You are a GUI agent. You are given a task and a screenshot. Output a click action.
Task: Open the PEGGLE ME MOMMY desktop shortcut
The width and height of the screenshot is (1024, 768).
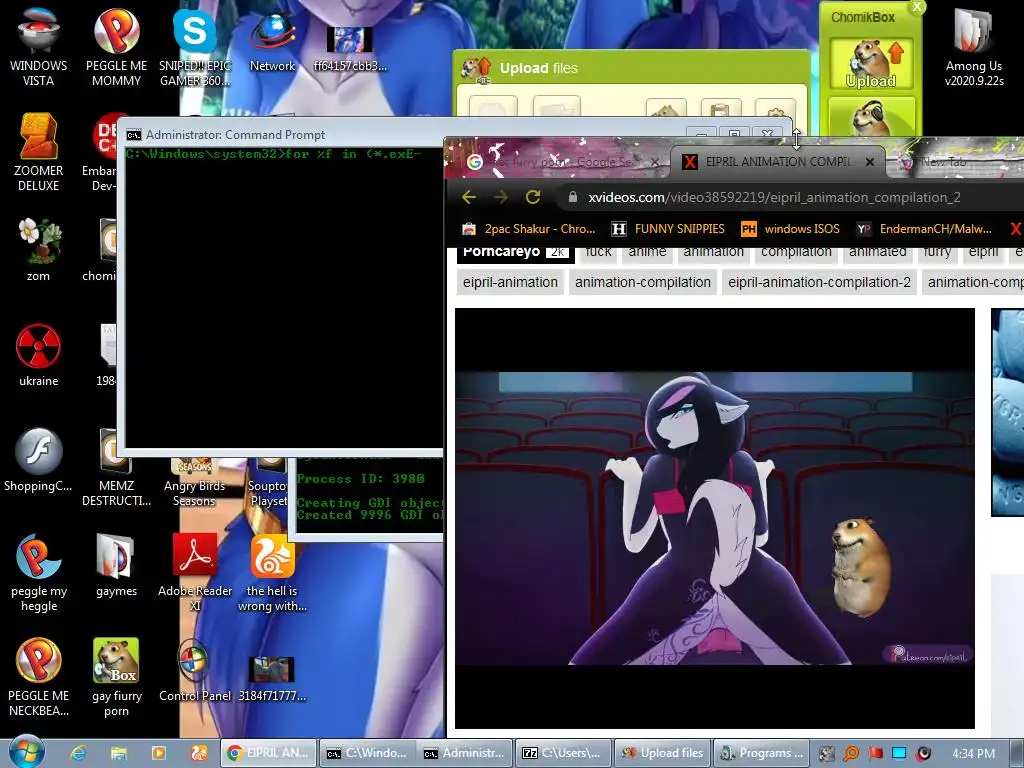(x=116, y=46)
